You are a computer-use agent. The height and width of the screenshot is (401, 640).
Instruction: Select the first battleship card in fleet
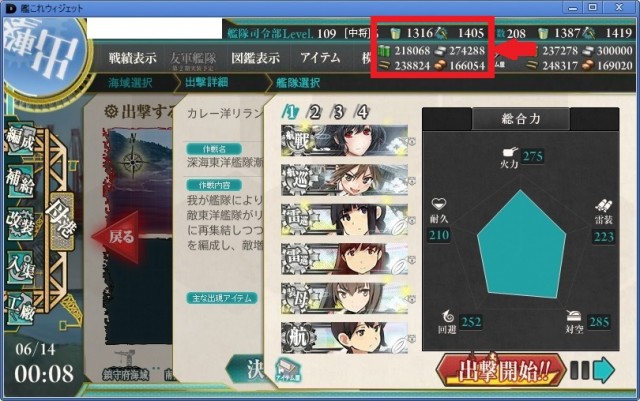coord(344,140)
